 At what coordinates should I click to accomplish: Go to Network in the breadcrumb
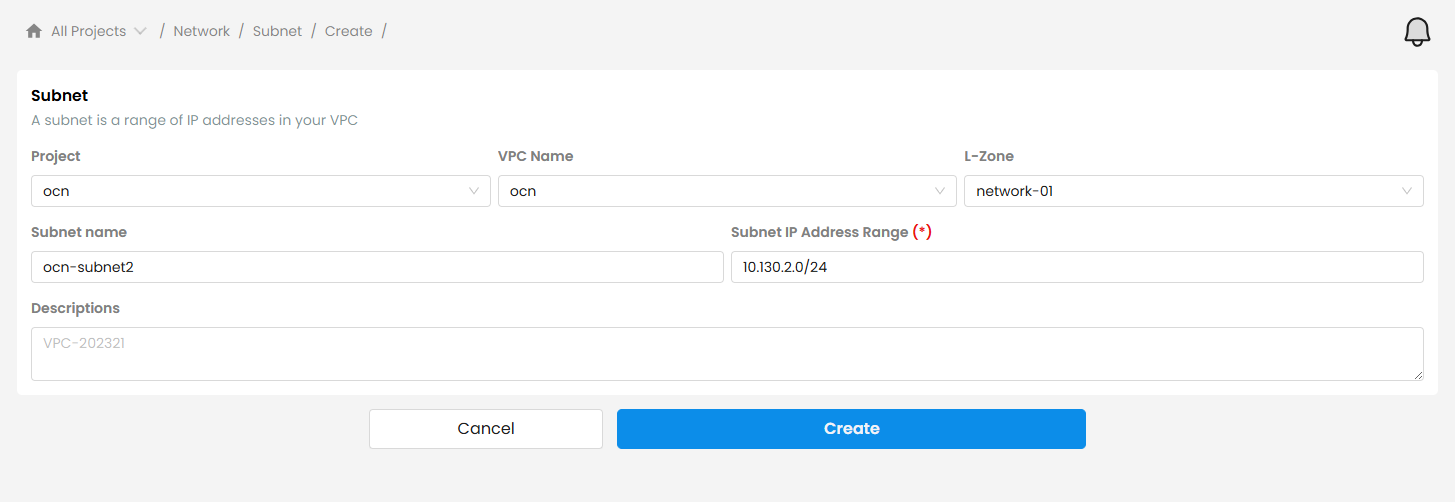coord(202,31)
